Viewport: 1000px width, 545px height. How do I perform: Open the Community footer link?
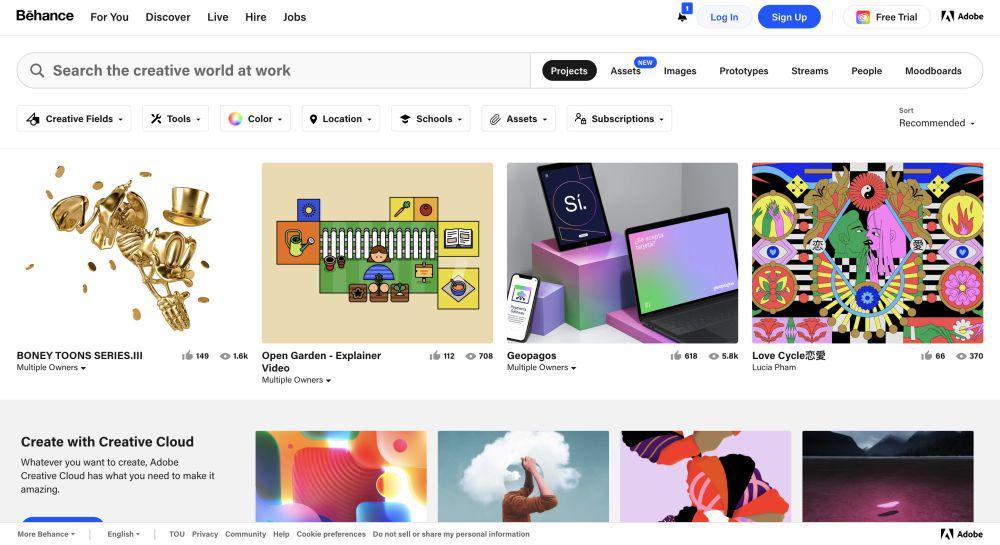click(x=246, y=534)
